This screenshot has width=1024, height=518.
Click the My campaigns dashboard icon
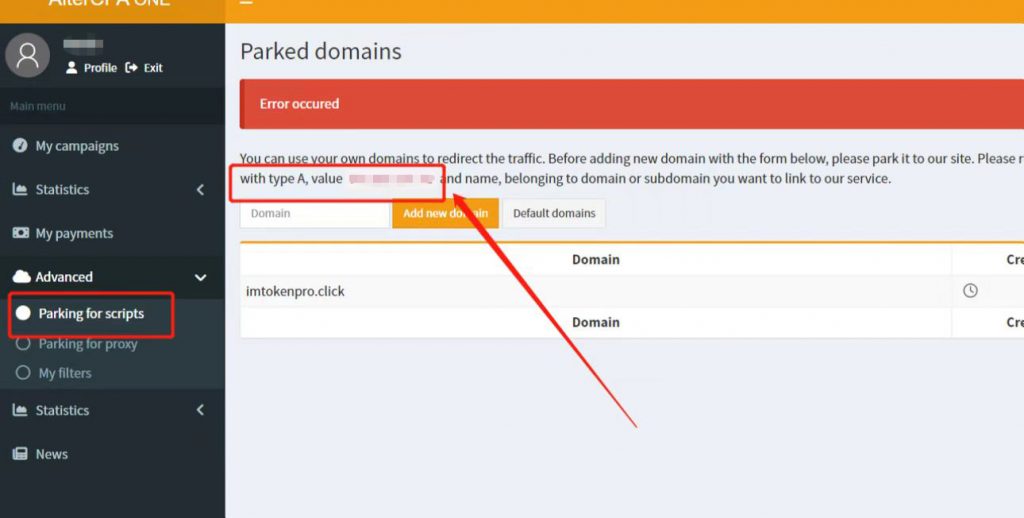click(x=20, y=146)
